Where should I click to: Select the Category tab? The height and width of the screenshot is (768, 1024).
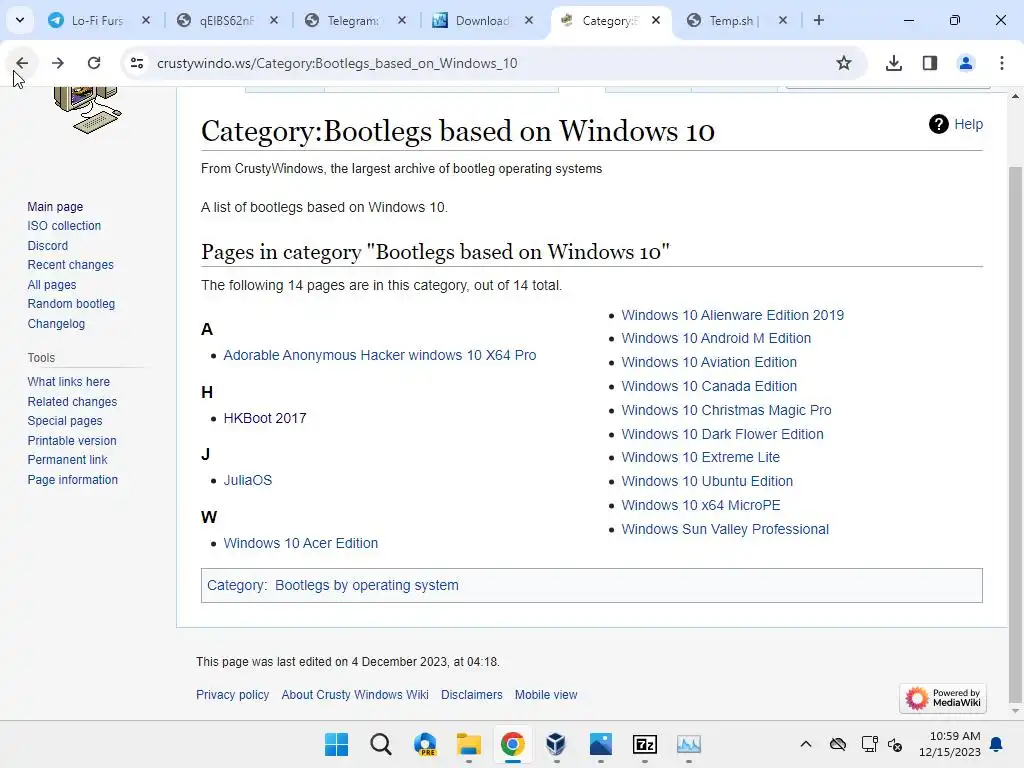(x=610, y=20)
